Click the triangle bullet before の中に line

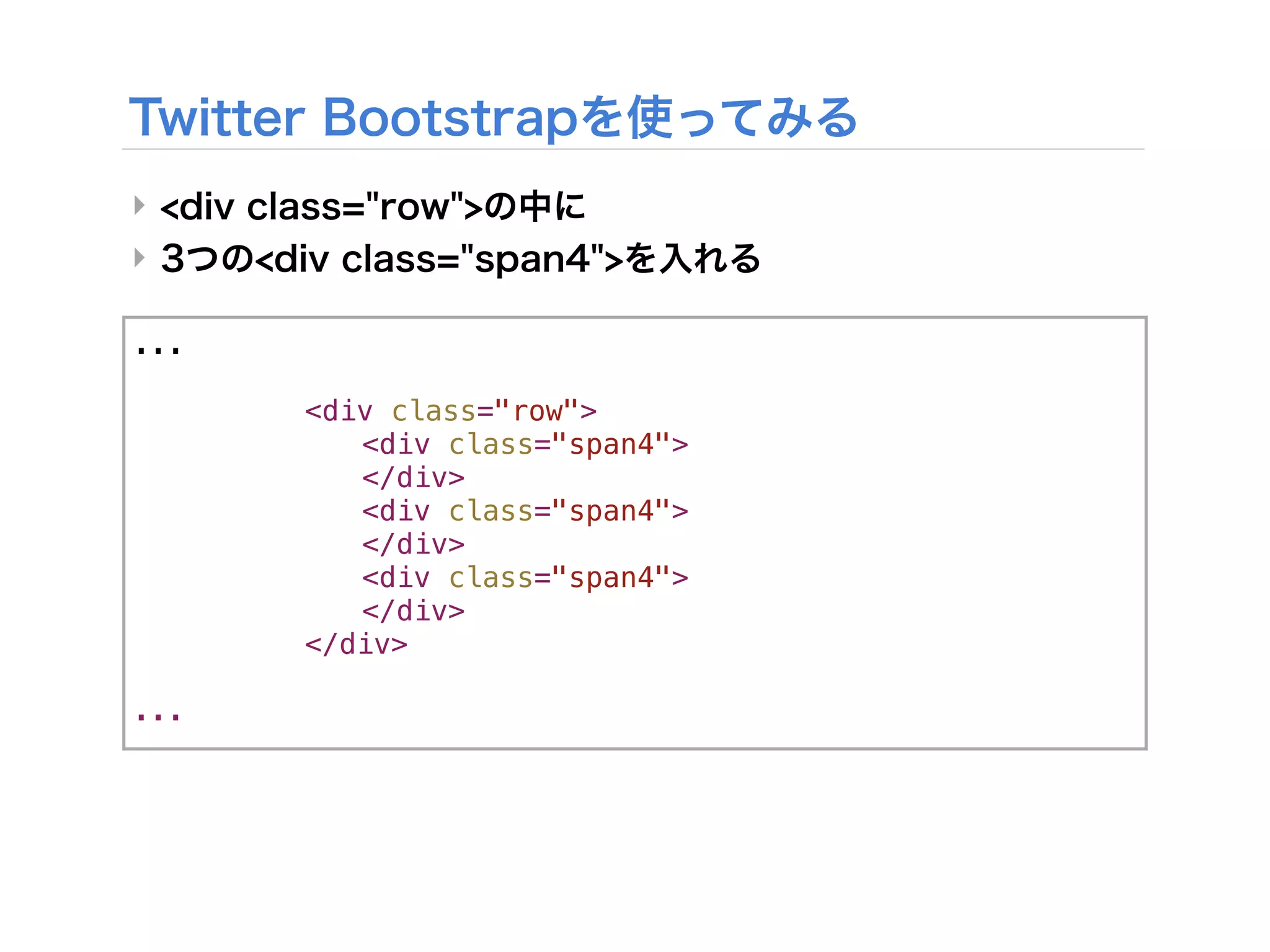point(140,205)
